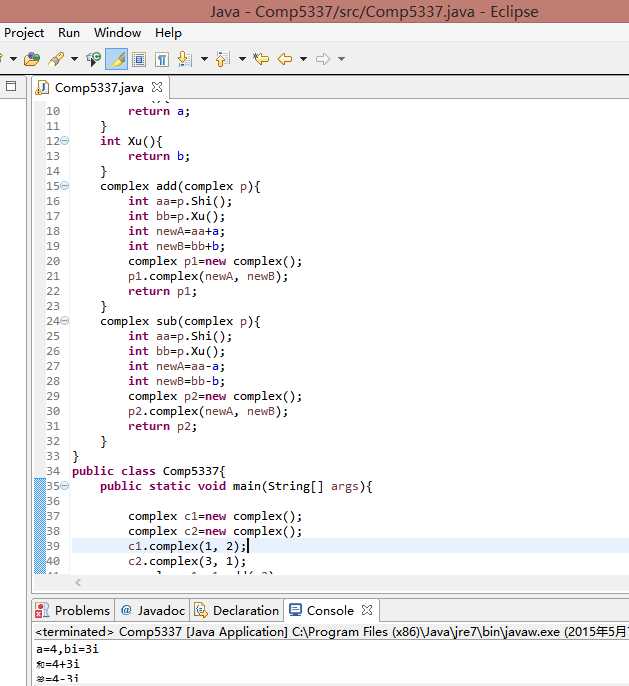Open the Project menu
This screenshot has width=629, height=686.
(x=24, y=33)
